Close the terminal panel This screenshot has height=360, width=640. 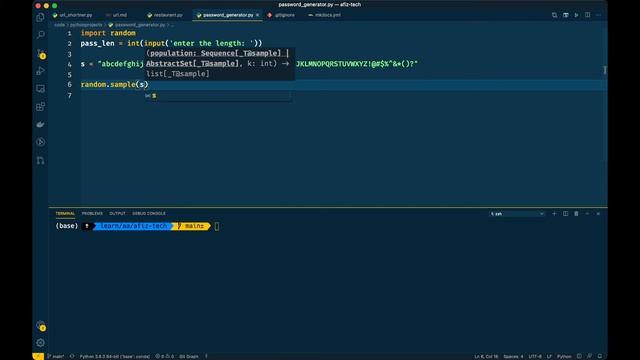pos(598,213)
